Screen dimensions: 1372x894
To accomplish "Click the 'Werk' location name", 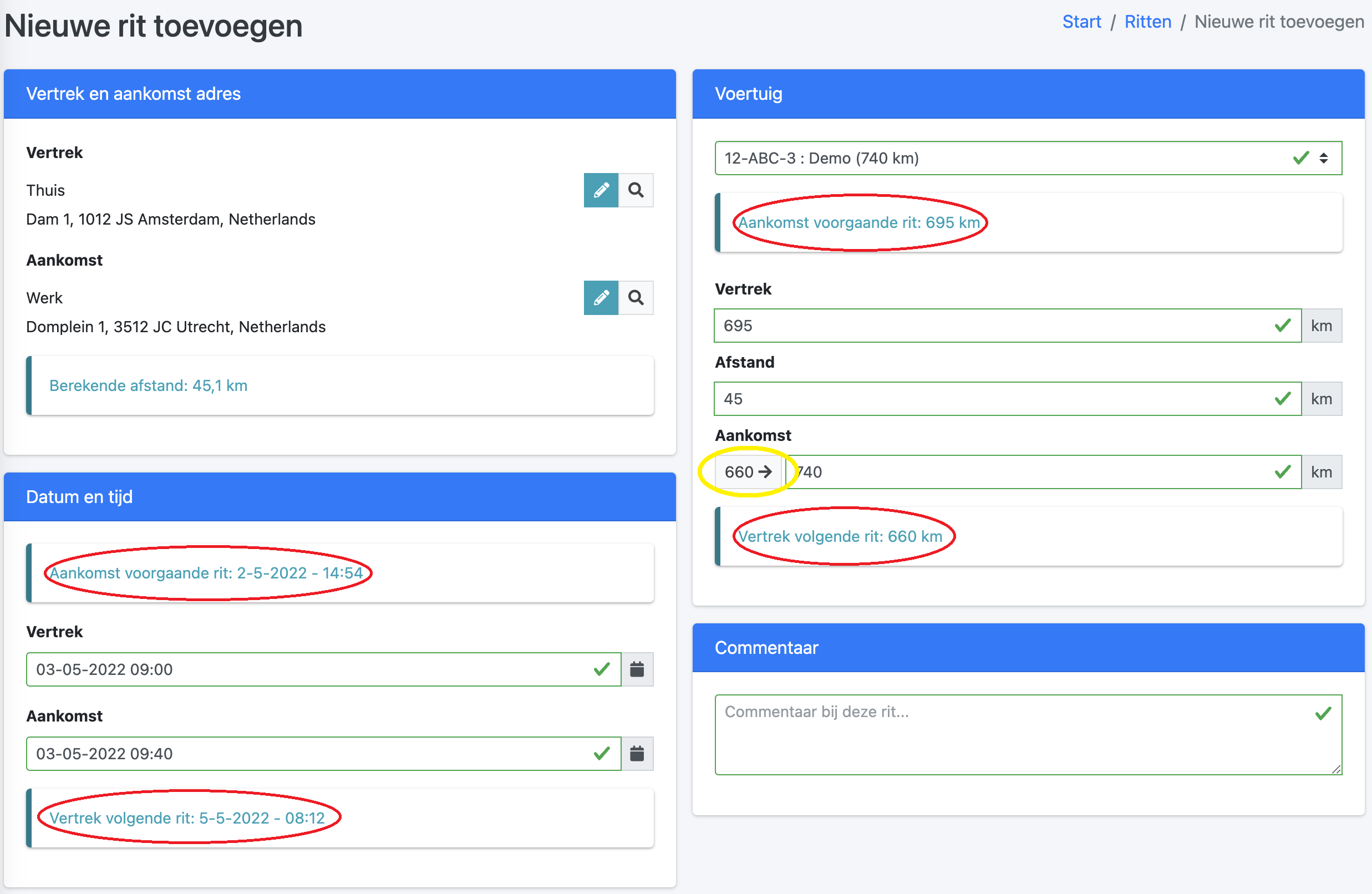I will [44, 298].
